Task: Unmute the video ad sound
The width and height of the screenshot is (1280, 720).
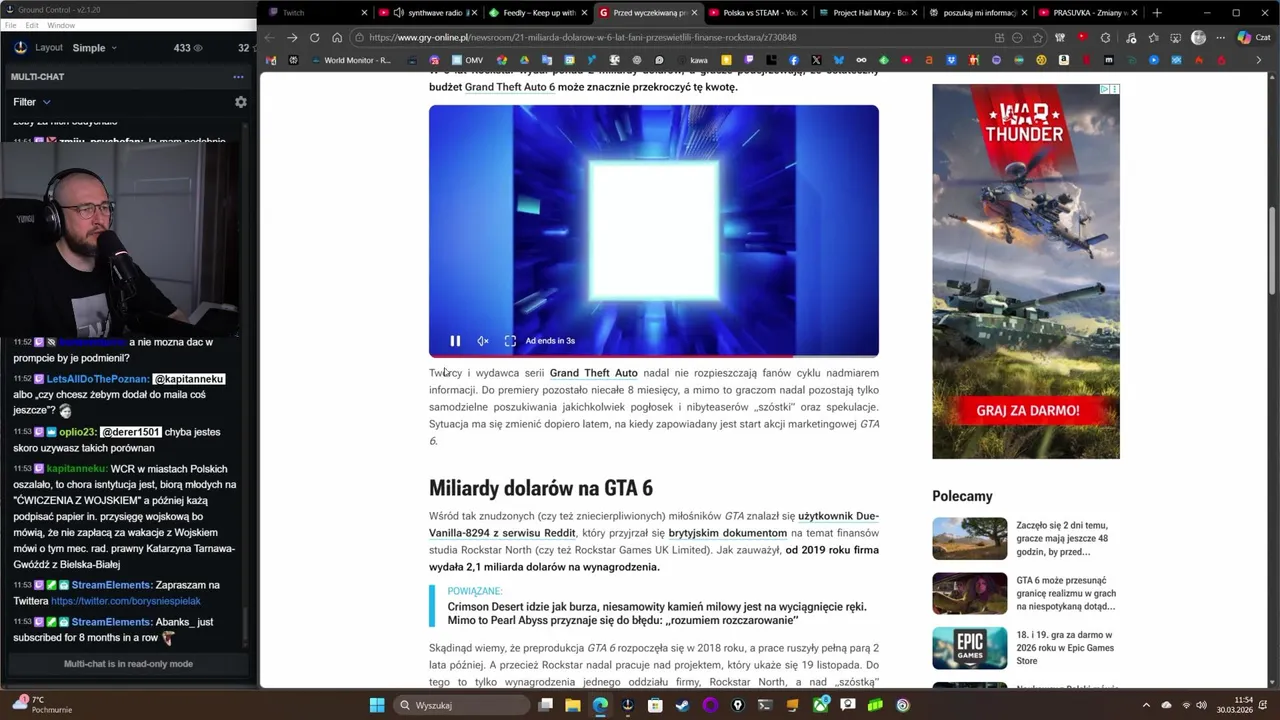Action: click(483, 341)
